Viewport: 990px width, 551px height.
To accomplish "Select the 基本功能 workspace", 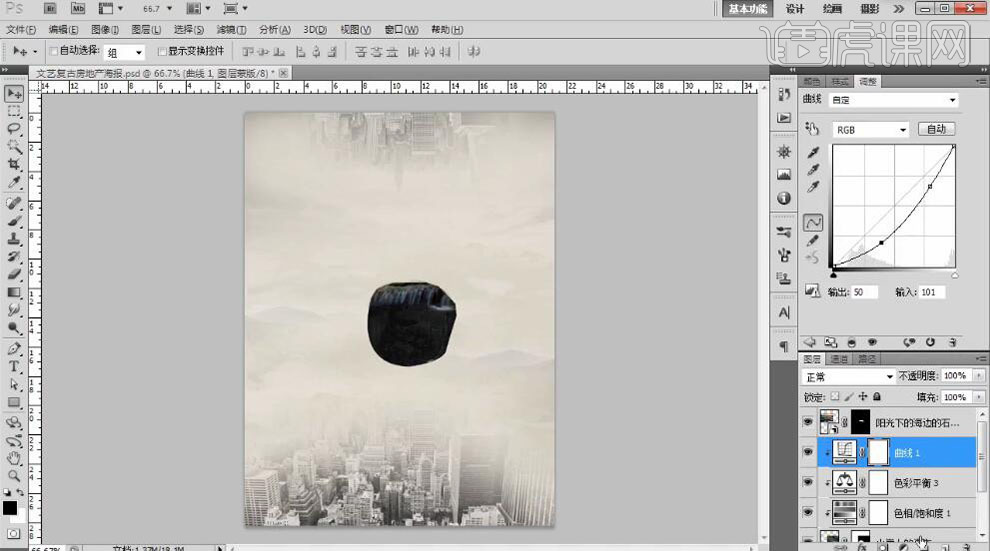I will (748, 9).
